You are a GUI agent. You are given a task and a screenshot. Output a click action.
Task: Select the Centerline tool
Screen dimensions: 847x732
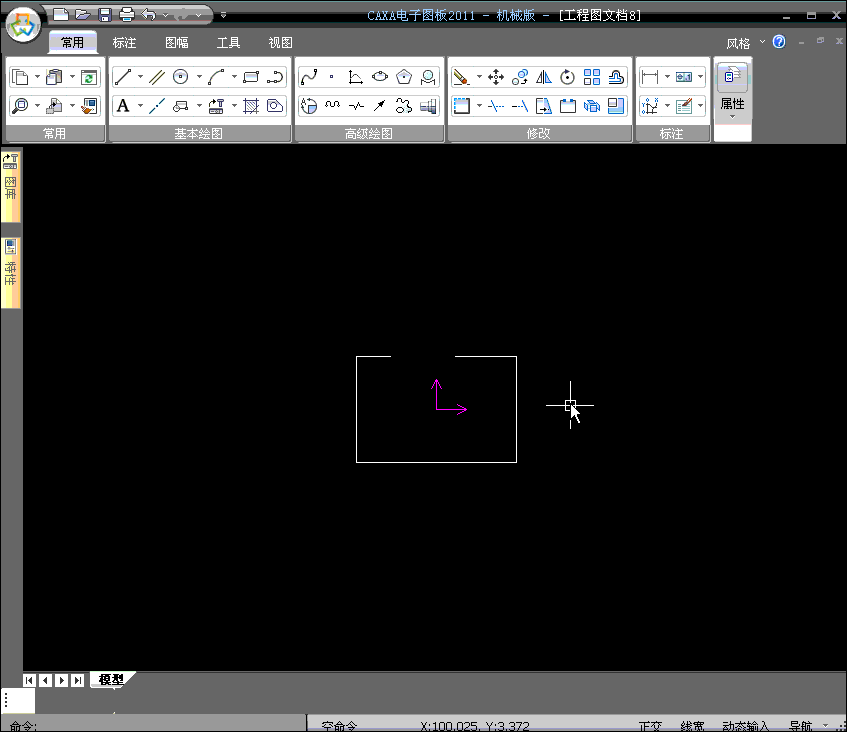click(157, 106)
